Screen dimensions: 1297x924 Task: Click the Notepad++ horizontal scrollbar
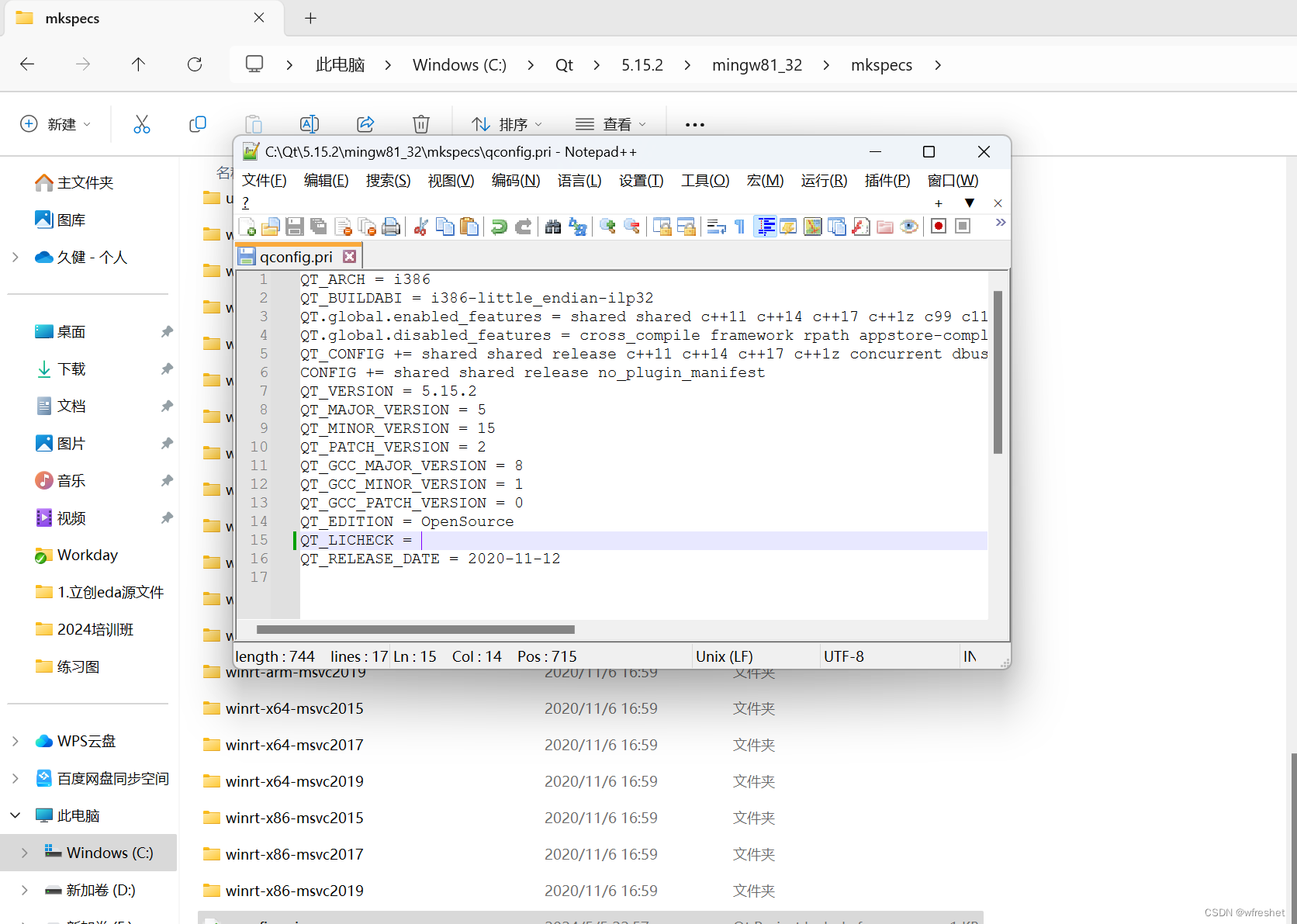[x=413, y=629]
